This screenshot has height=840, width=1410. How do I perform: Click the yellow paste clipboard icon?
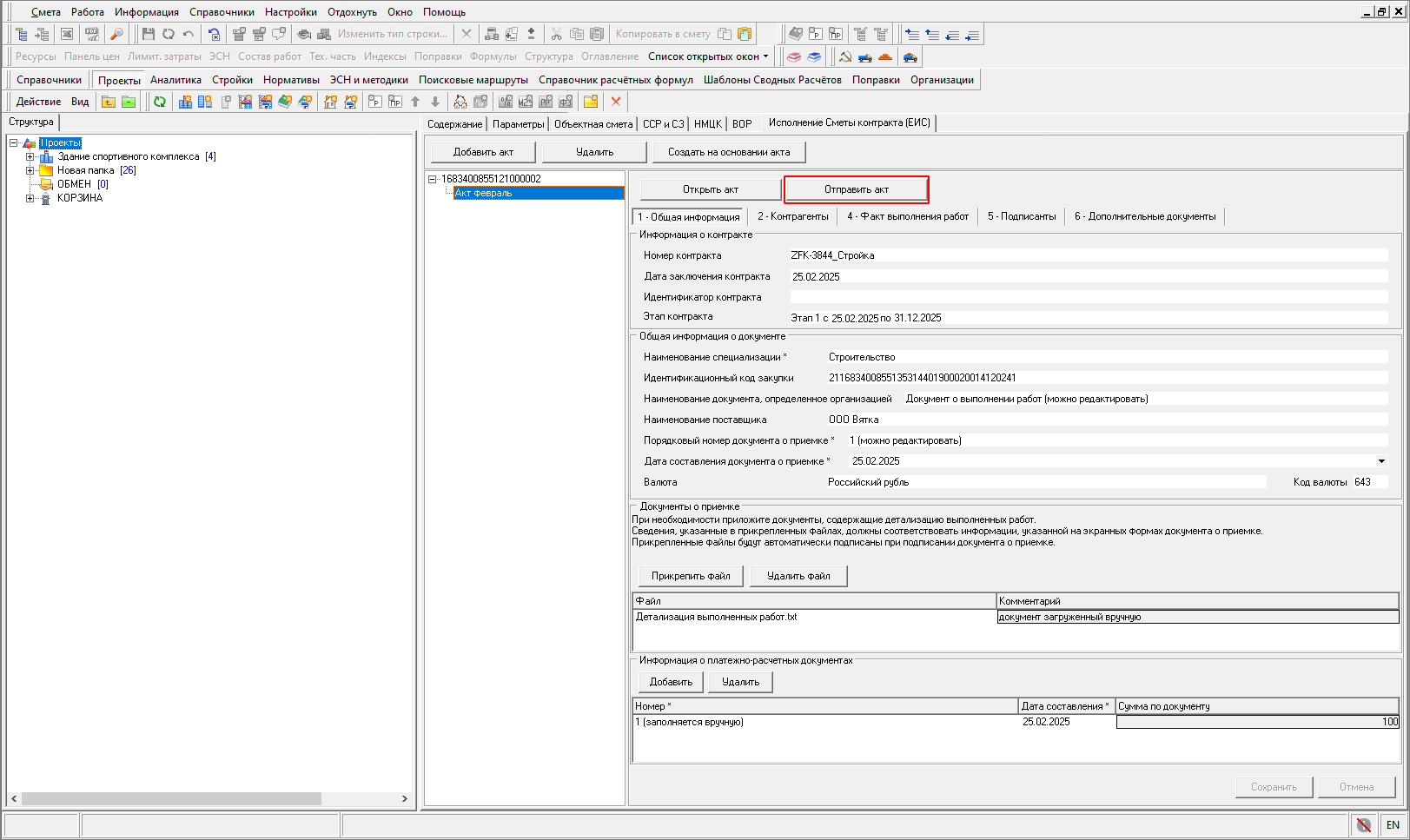point(745,34)
